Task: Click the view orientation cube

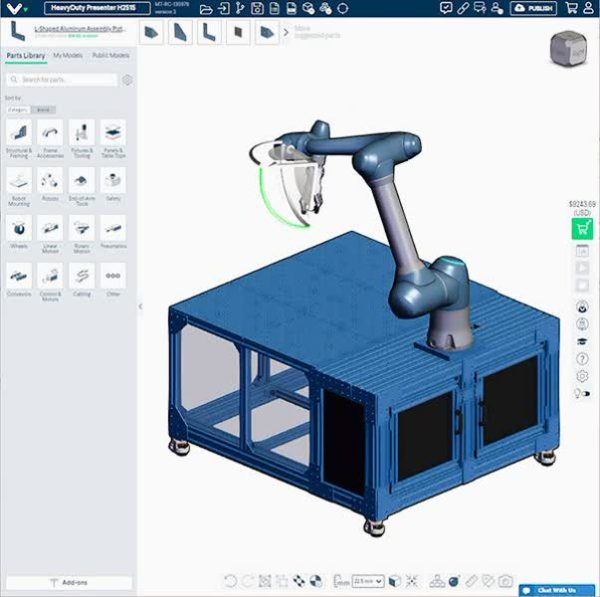Action: click(568, 49)
